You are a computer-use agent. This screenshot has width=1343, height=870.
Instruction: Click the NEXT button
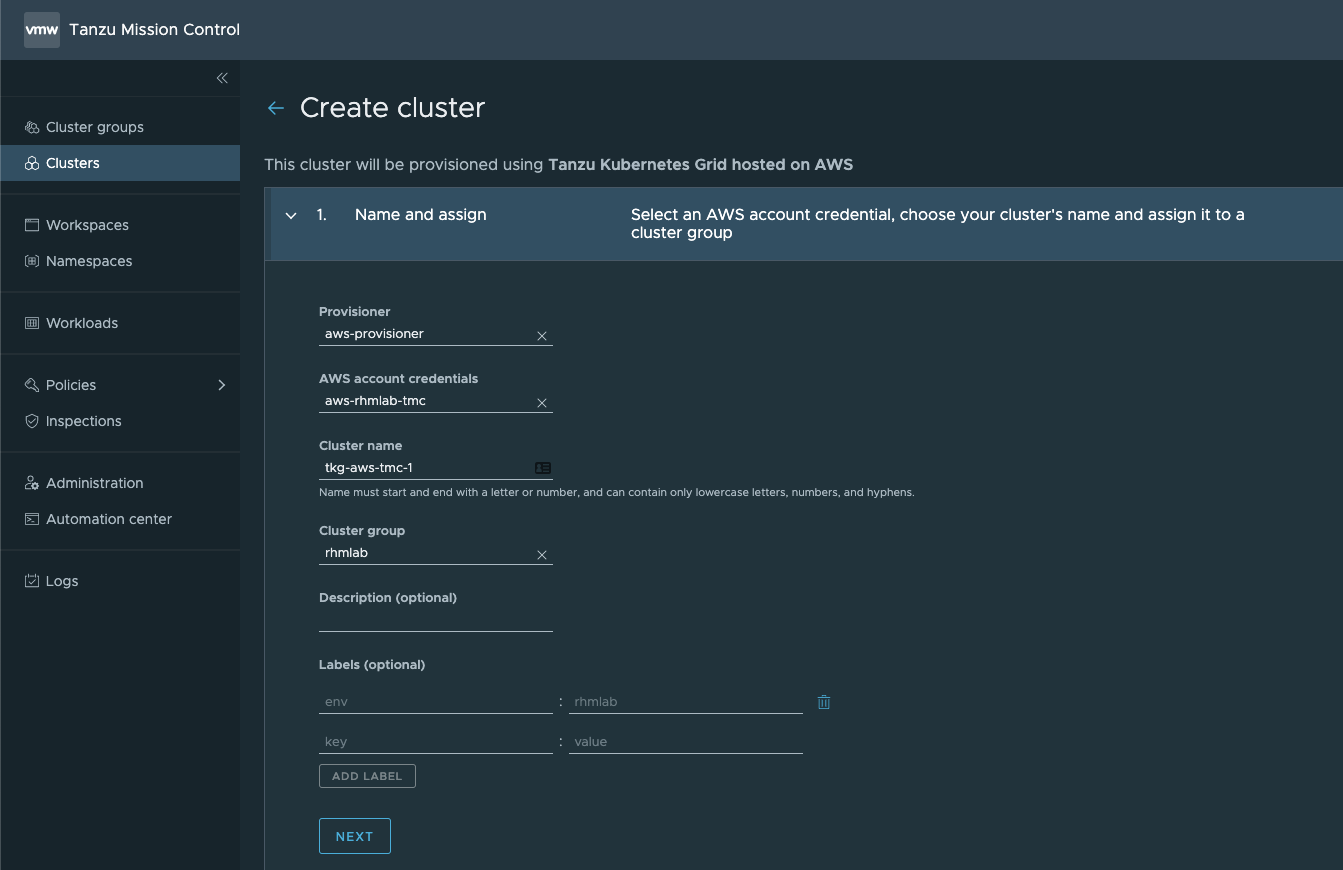tap(355, 836)
